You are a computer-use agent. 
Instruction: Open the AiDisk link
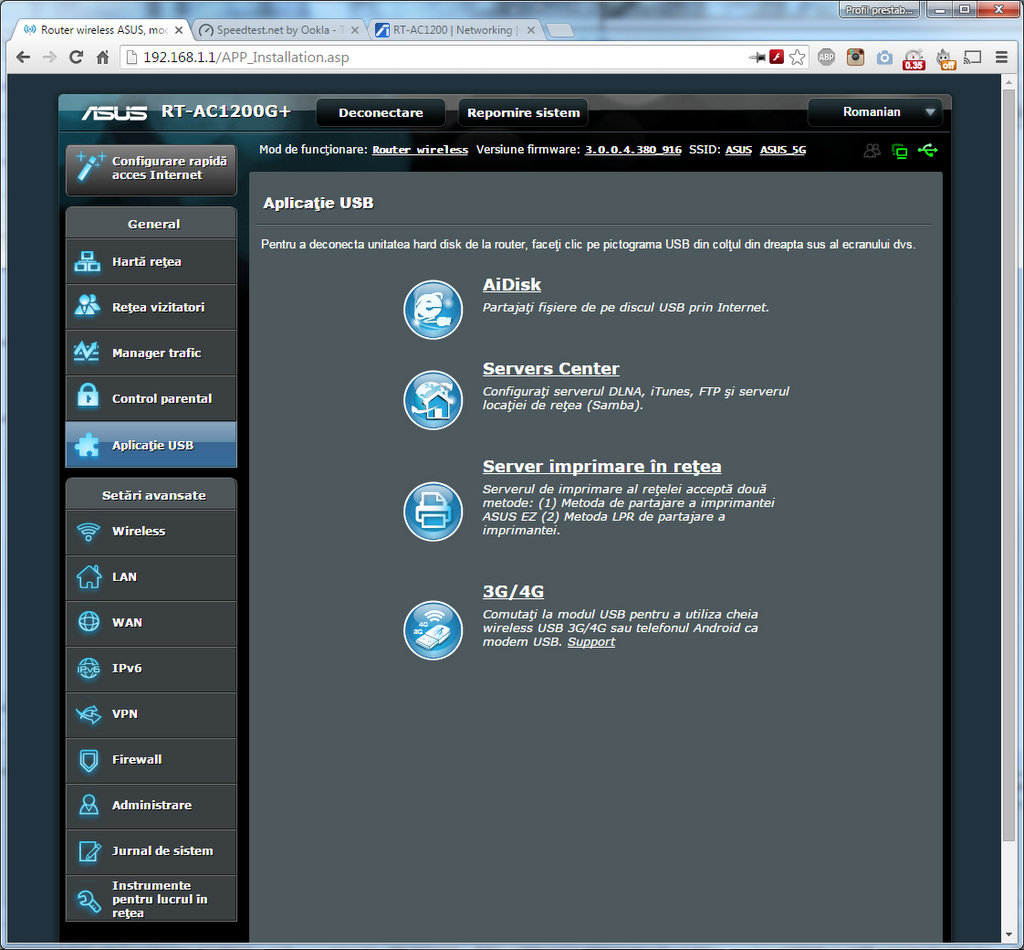coord(511,285)
